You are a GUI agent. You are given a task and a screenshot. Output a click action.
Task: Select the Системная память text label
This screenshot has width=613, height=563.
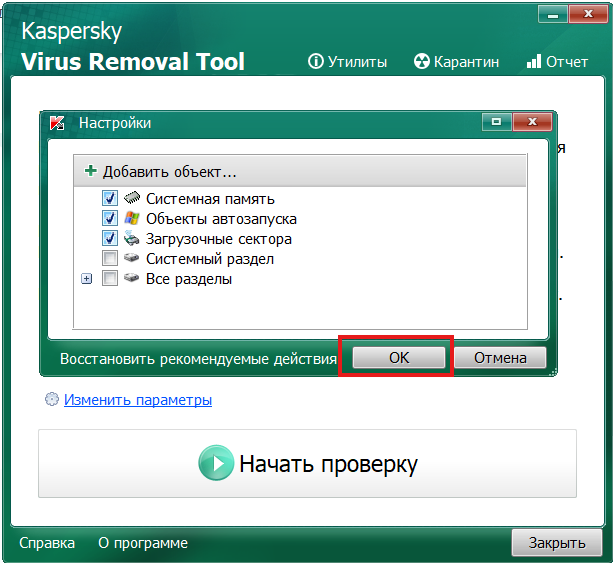pyautogui.click(x=210, y=199)
